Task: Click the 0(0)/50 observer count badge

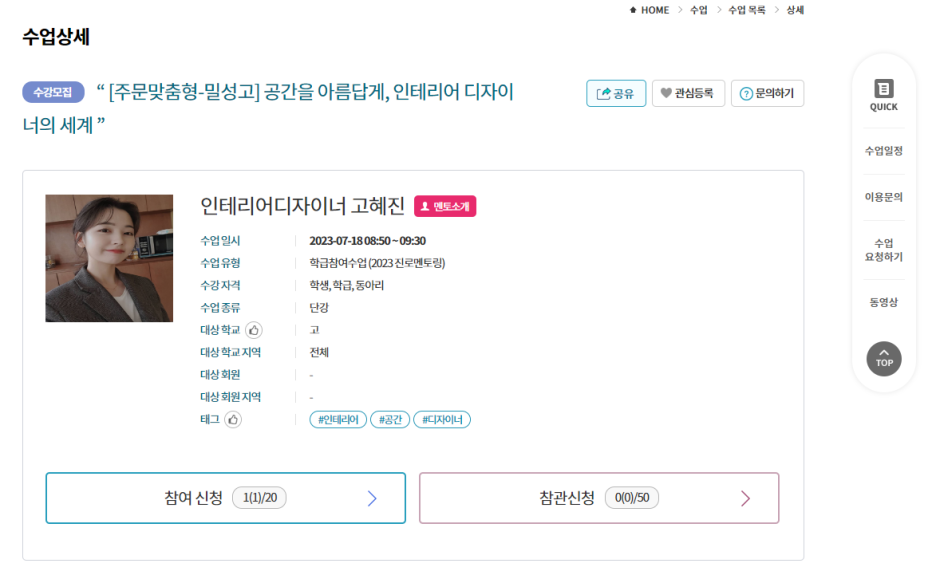Action: pyautogui.click(x=632, y=498)
